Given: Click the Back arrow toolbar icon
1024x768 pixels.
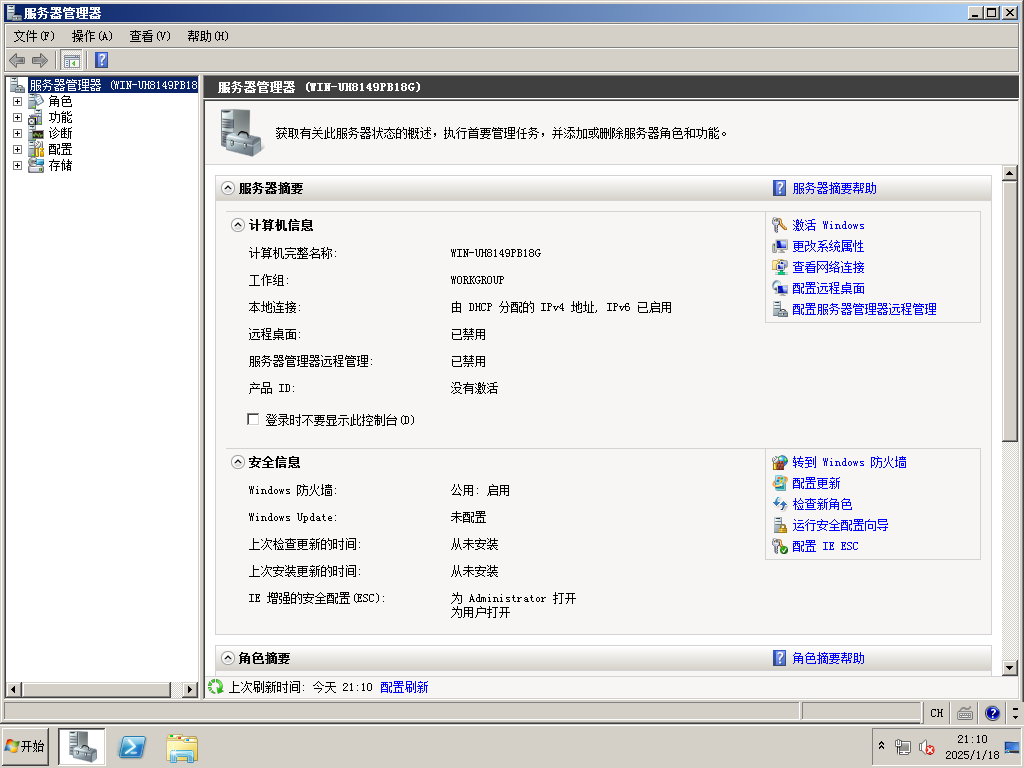Looking at the screenshot, I should [x=17, y=61].
